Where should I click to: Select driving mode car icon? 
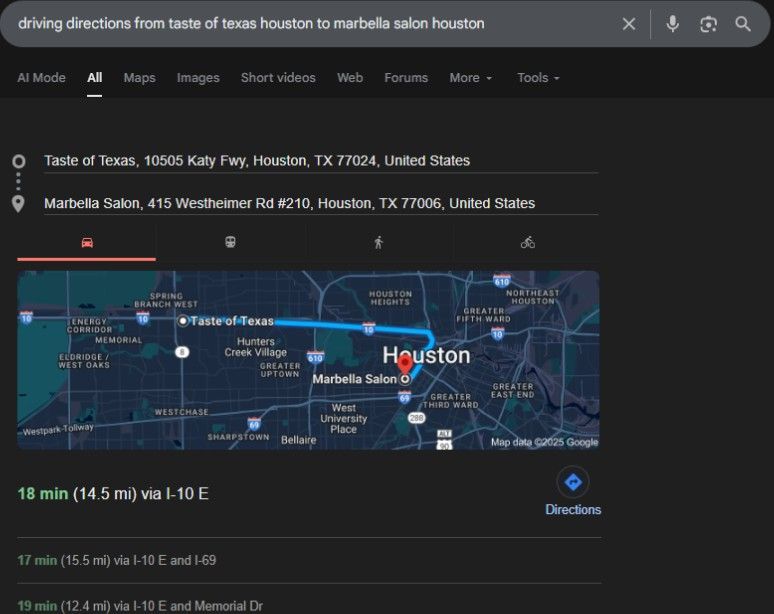coord(87,242)
